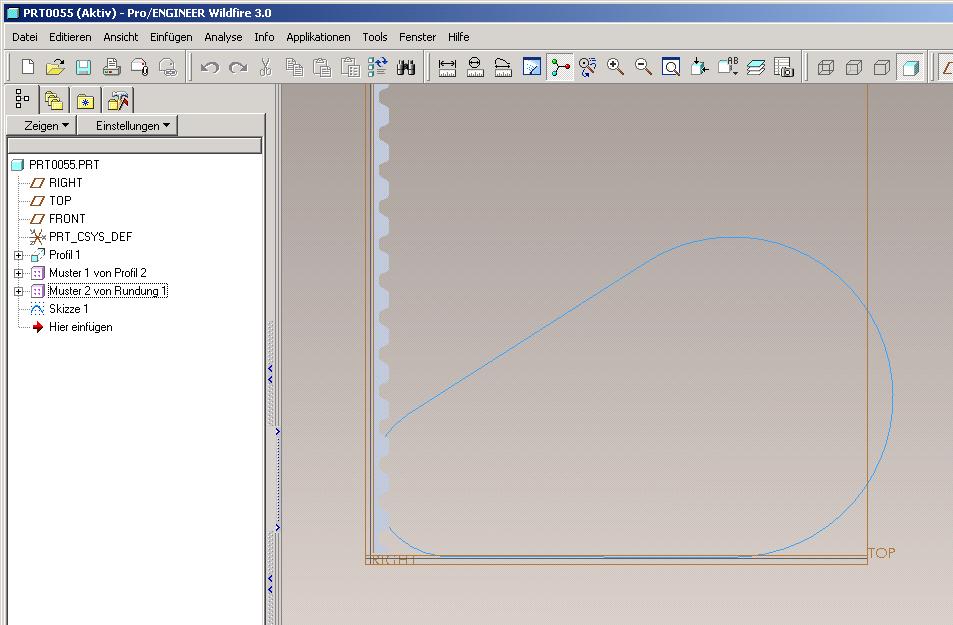
Task: Switch to no hidden line display mode
Action: coord(882,67)
